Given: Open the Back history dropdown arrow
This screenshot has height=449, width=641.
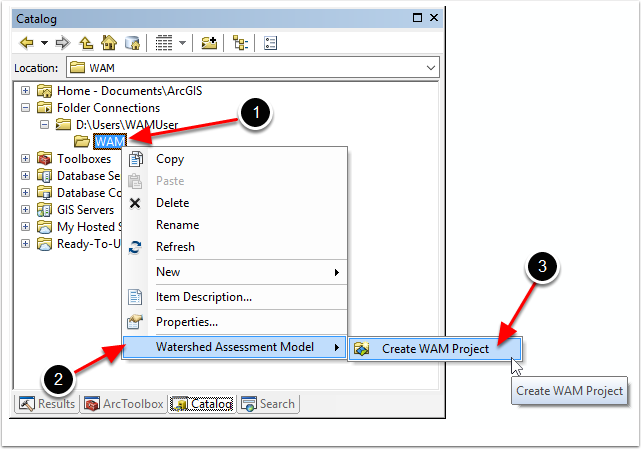Looking at the screenshot, I should [44, 43].
